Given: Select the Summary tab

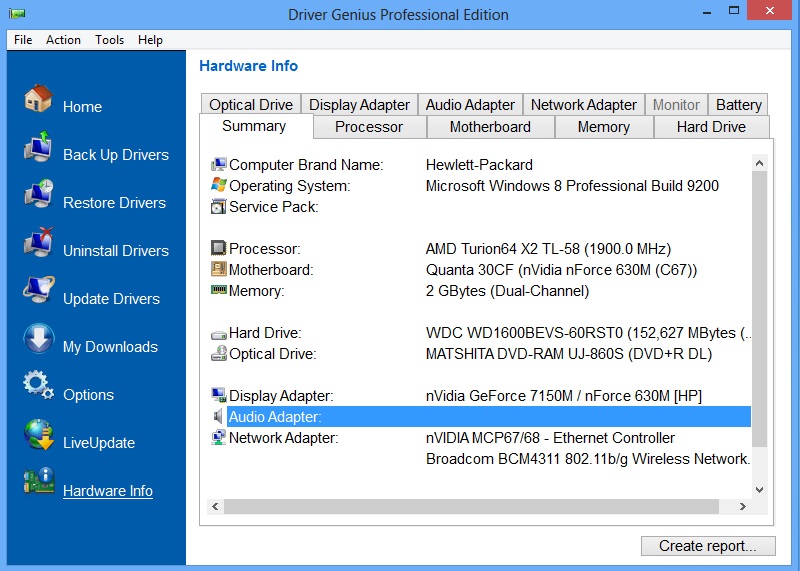Looking at the screenshot, I should 255,126.
